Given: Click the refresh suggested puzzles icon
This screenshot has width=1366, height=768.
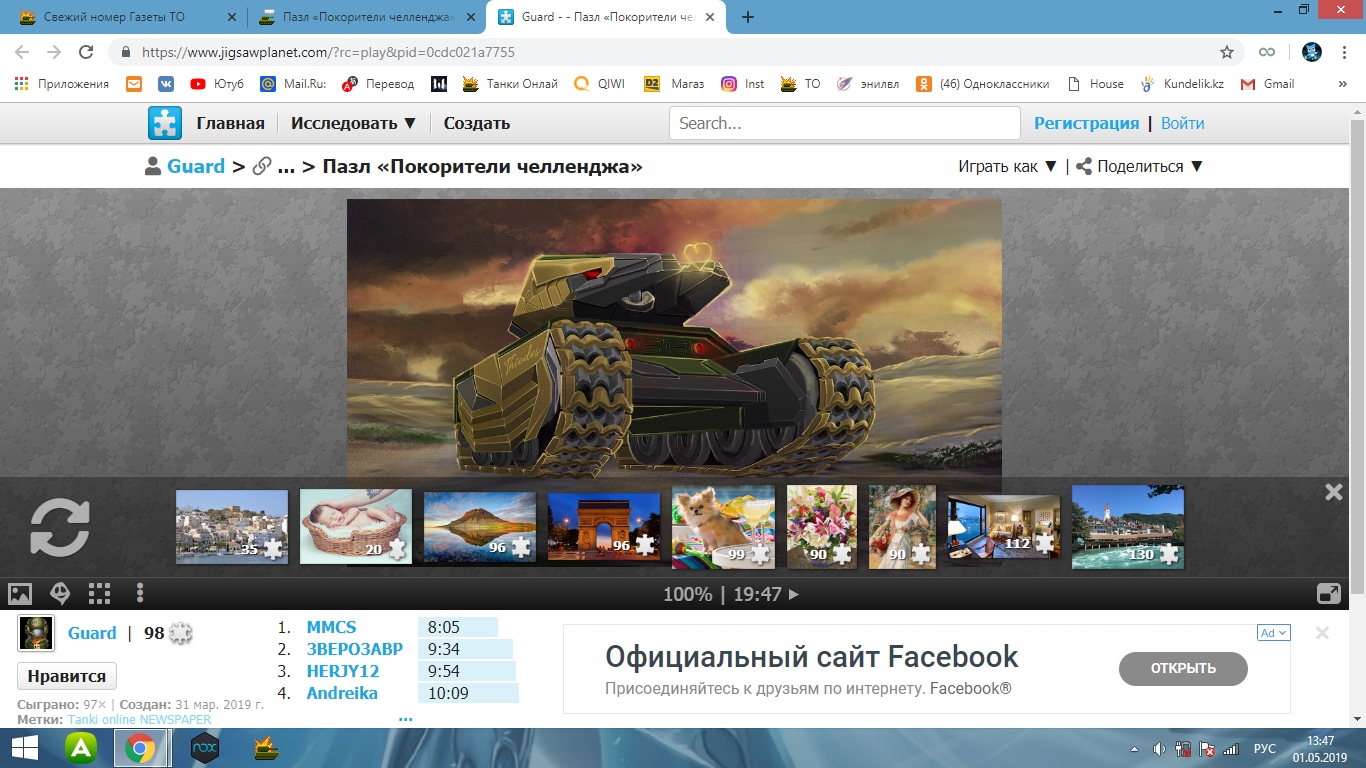Looking at the screenshot, I should (60, 527).
